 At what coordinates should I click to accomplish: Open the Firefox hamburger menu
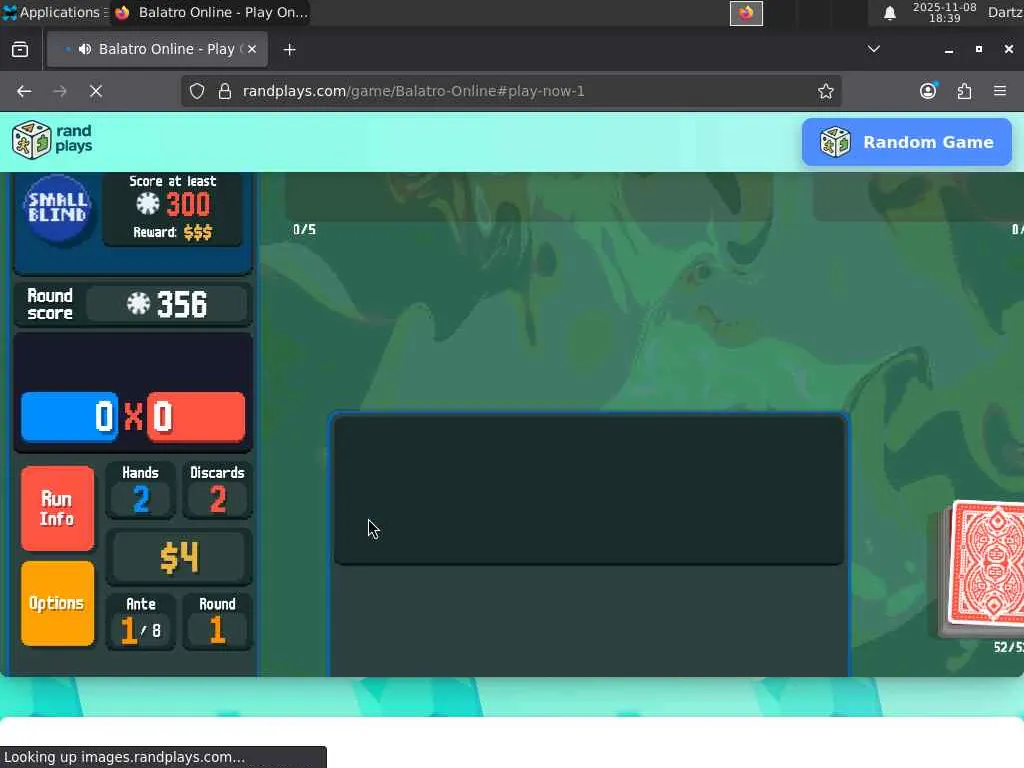(x=1000, y=91)
